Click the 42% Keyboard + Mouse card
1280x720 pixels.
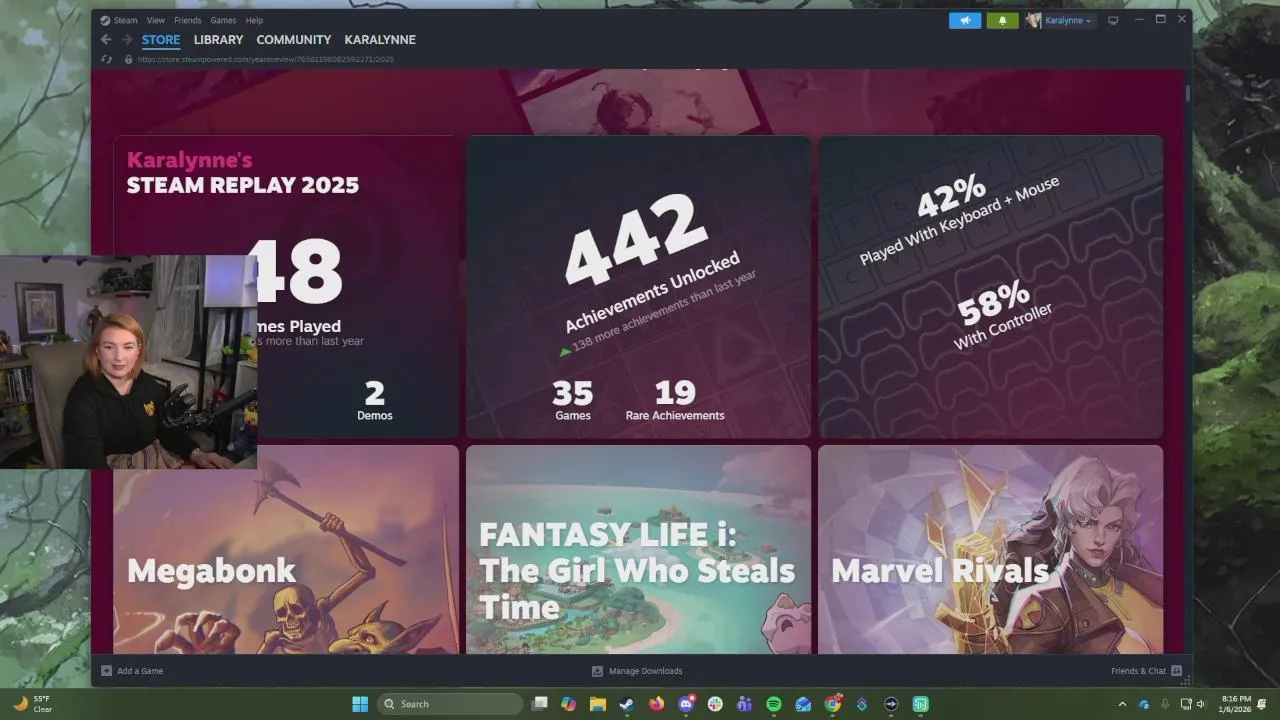pyautogui.click(x=990, y=287)
